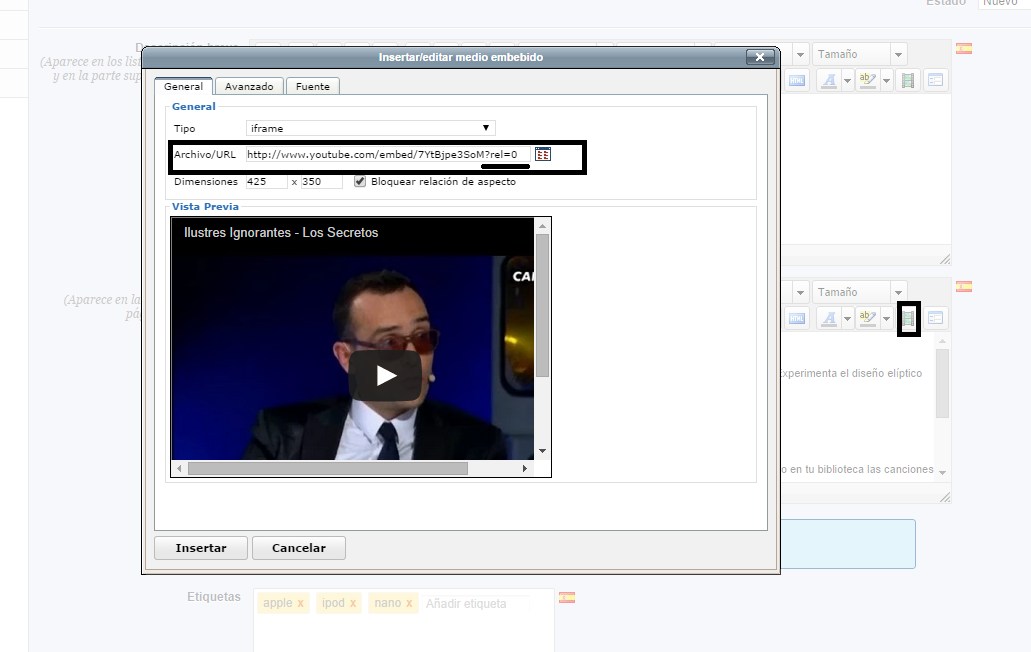Expand the lower text color dropdown arrow

point(847,319)
